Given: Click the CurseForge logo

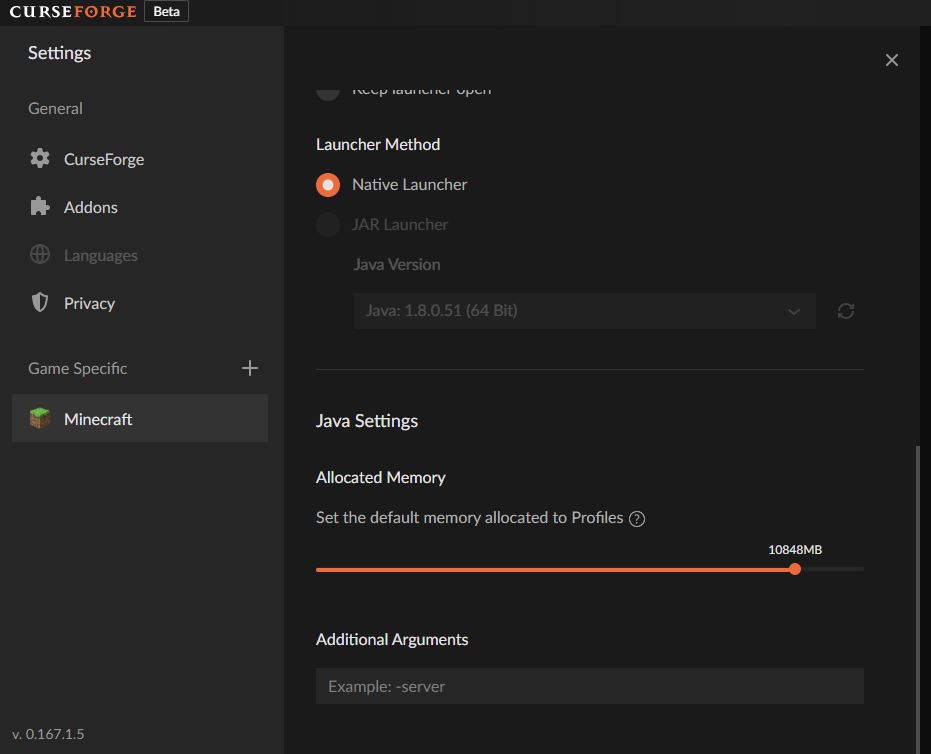Looking at the screenshot, I should [x=73, y=11].
